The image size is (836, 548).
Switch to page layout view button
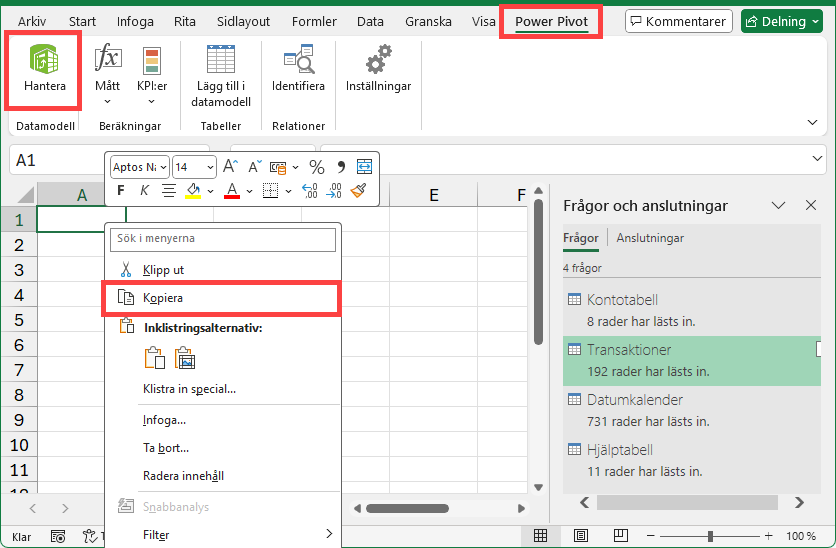581,535
